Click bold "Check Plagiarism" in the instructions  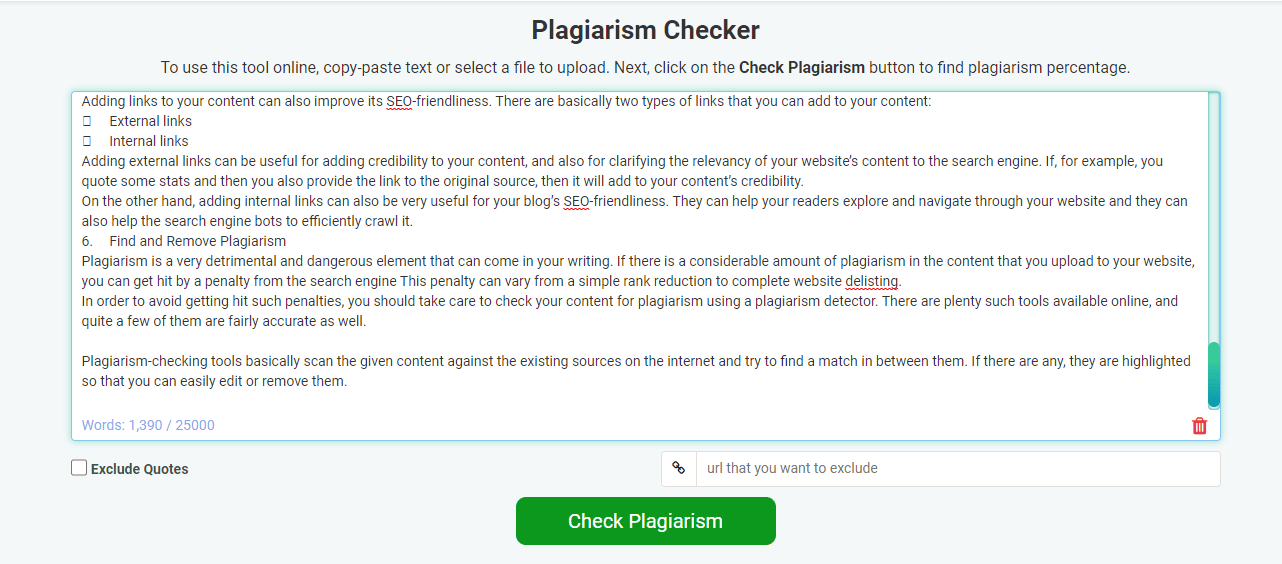click(x=802, y=68)
